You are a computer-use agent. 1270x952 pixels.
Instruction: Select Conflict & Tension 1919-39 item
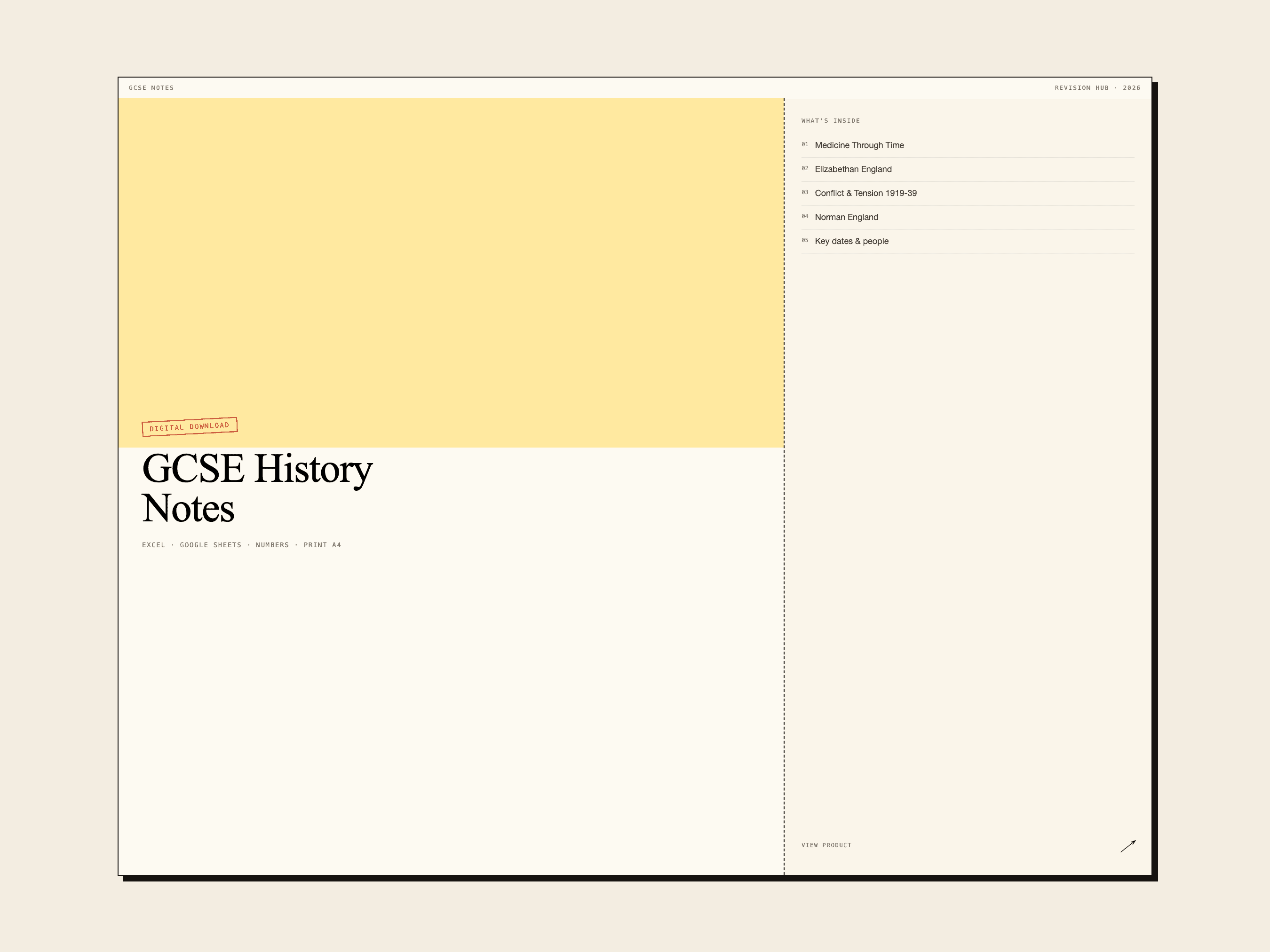pos(968,193)
